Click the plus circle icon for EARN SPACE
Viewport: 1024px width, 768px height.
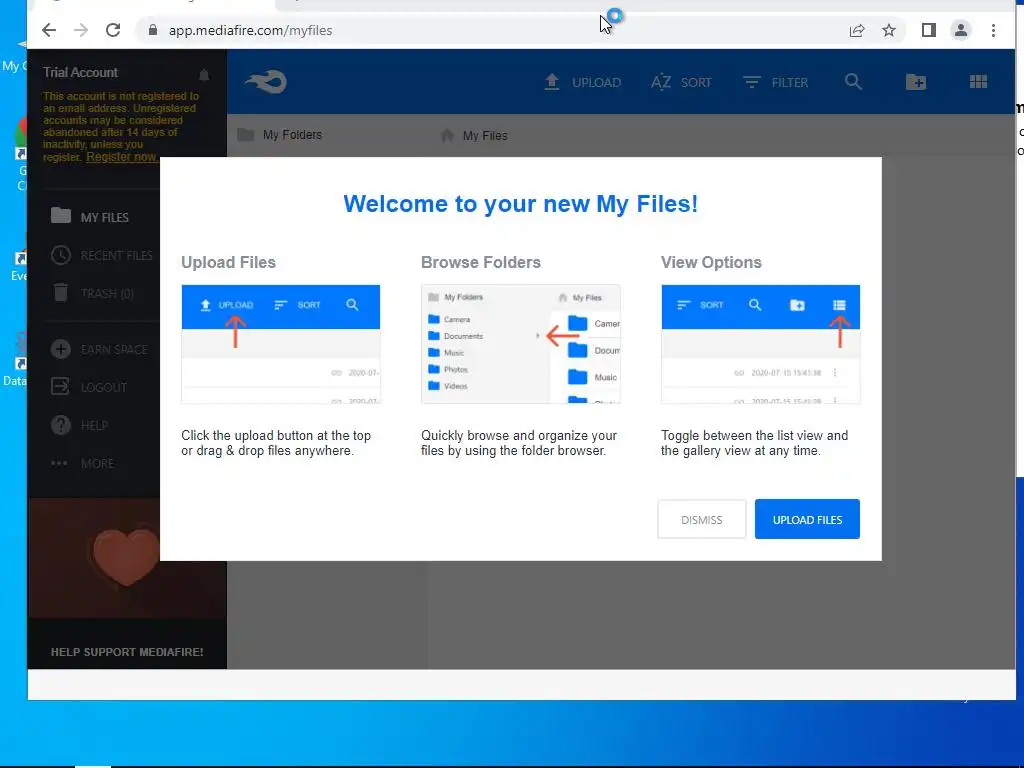point(61,349)
